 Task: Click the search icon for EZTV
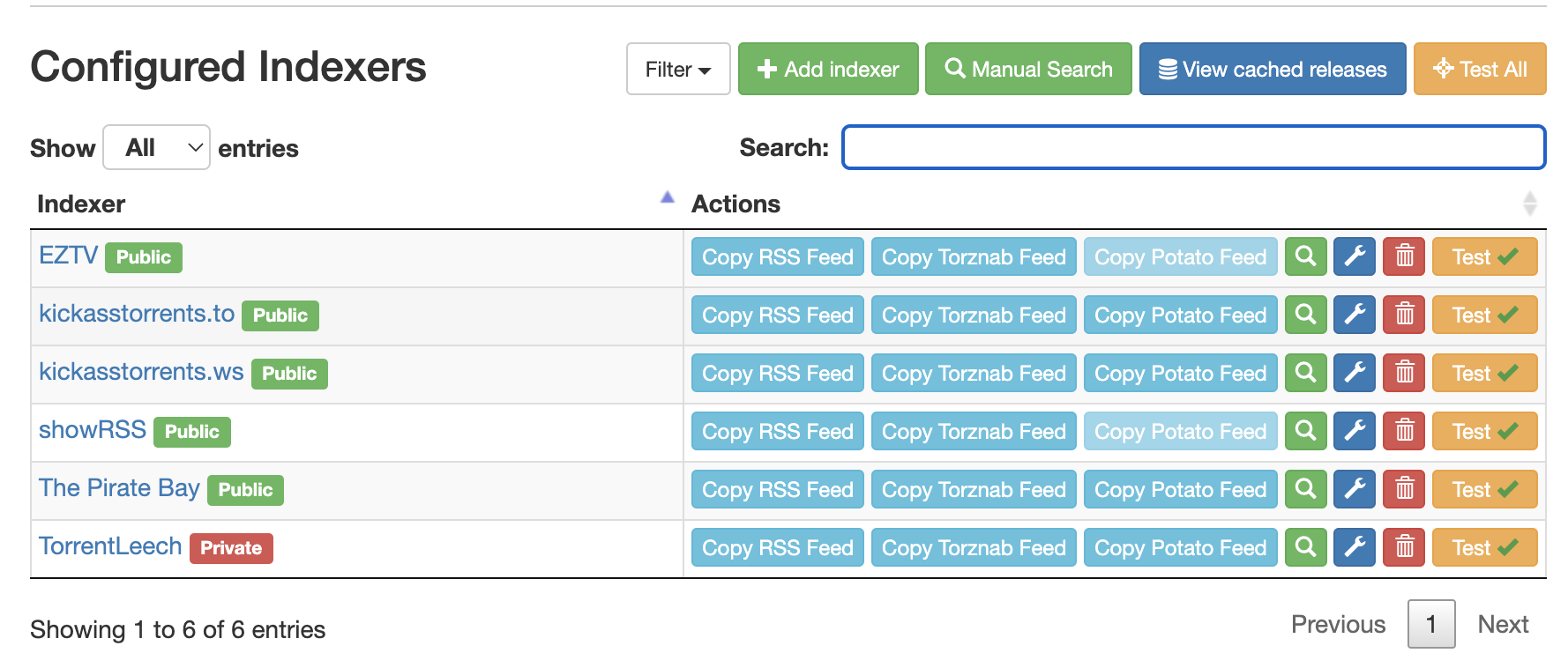click(x=1305, y=256)
